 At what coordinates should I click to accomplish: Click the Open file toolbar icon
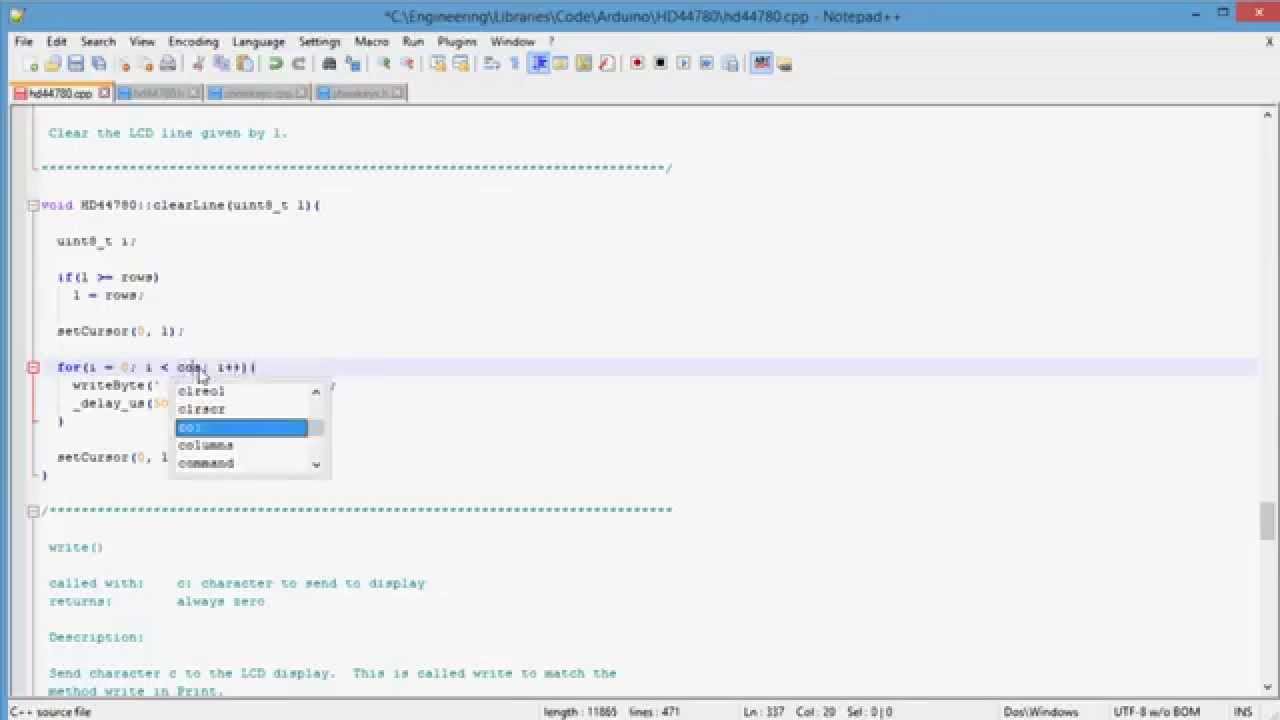(x=53, y=64)
